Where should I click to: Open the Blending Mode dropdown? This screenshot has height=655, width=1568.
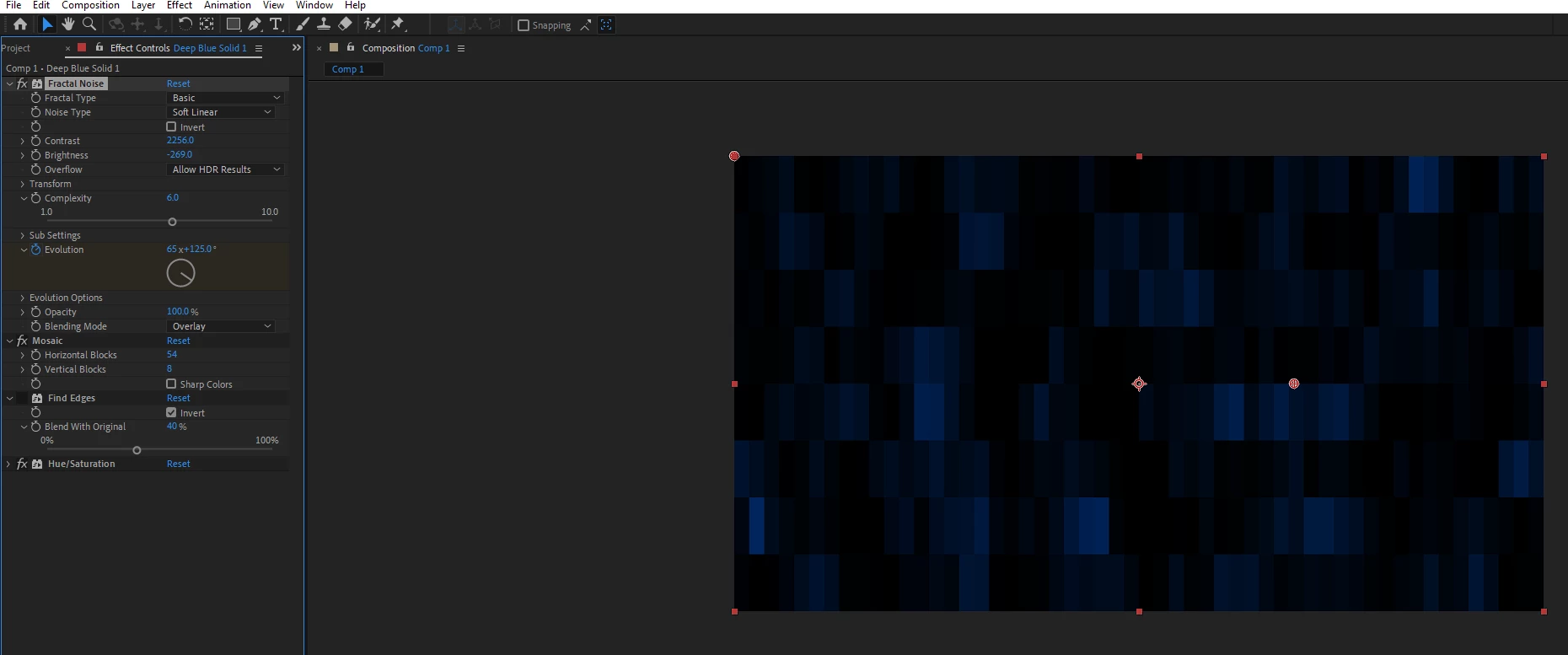click(221, 326)
